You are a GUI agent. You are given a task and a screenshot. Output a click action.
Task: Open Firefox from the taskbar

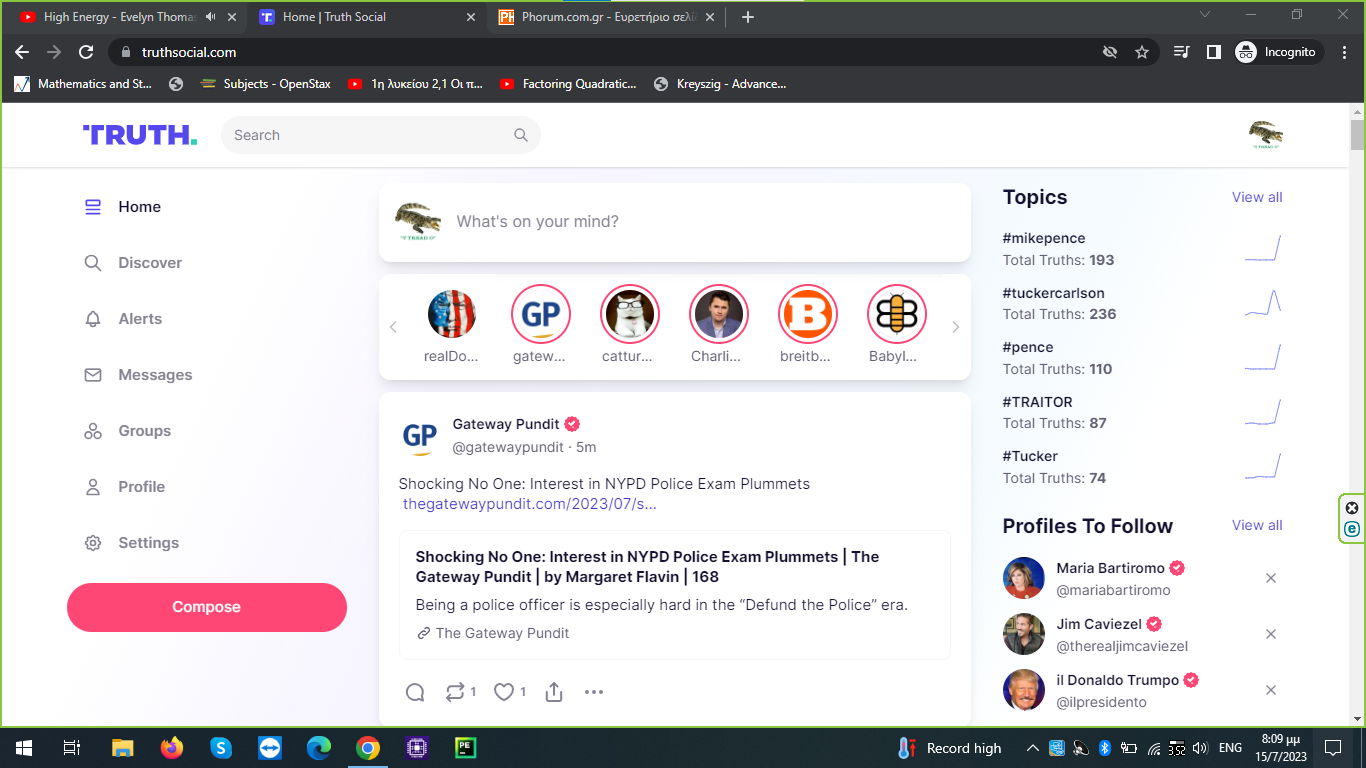172,748
